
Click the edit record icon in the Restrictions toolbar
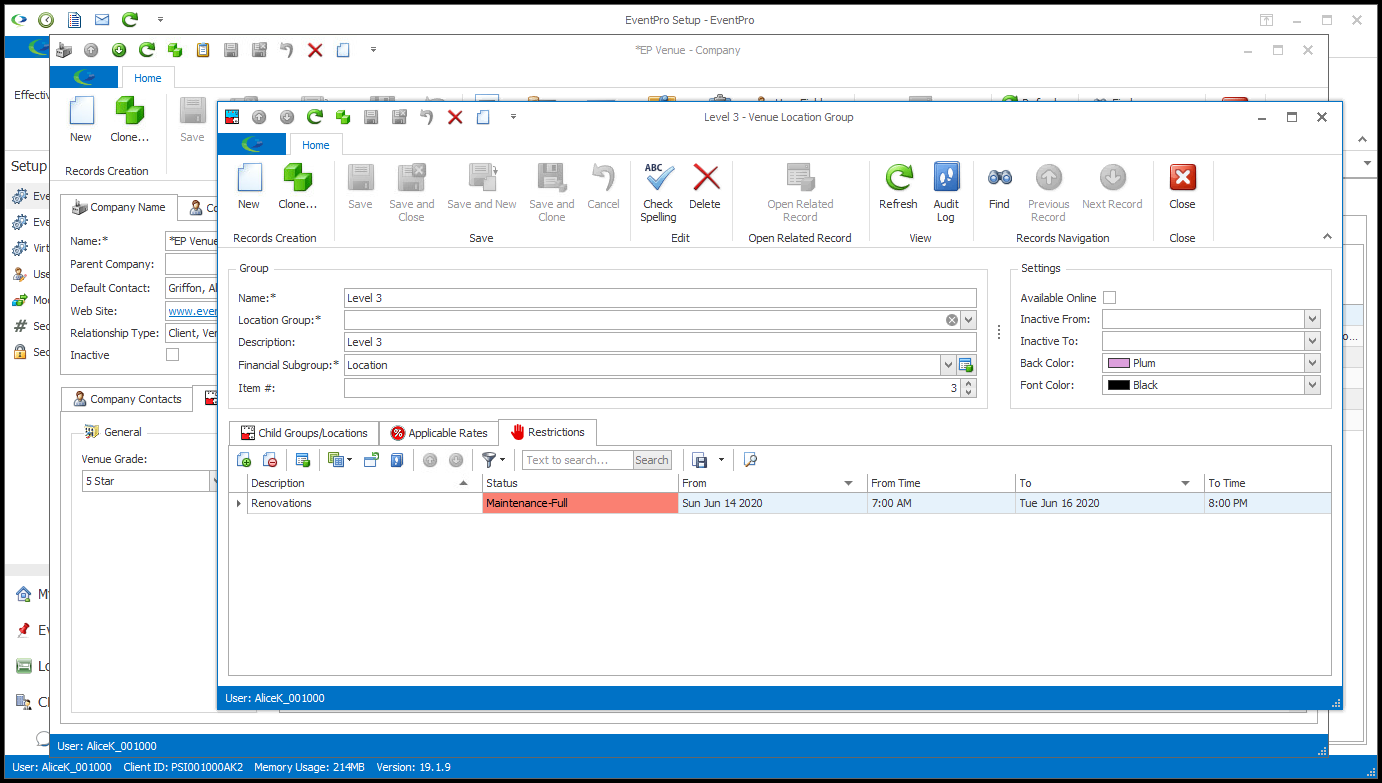(x=302, y=460)
